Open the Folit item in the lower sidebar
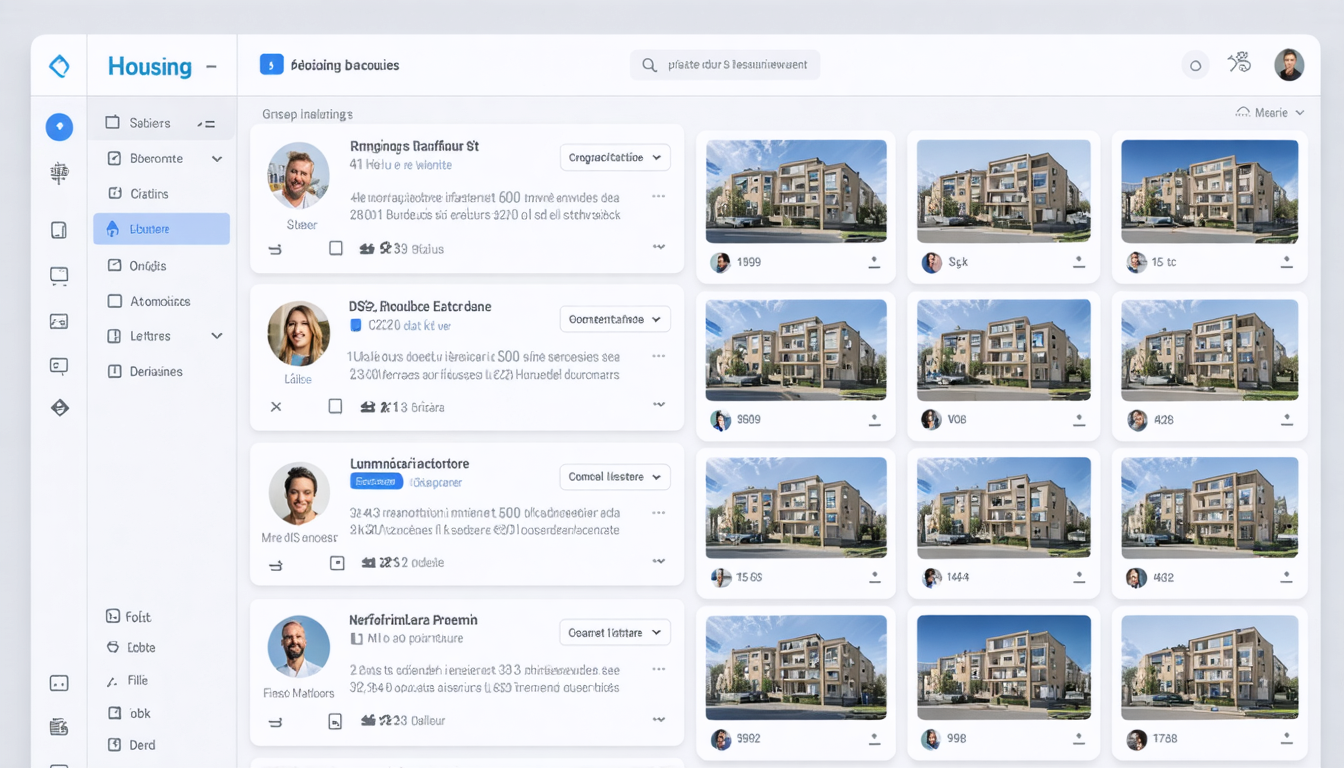Image resolution: width=1344 pixels, height=768 pixels. point(129,617)
